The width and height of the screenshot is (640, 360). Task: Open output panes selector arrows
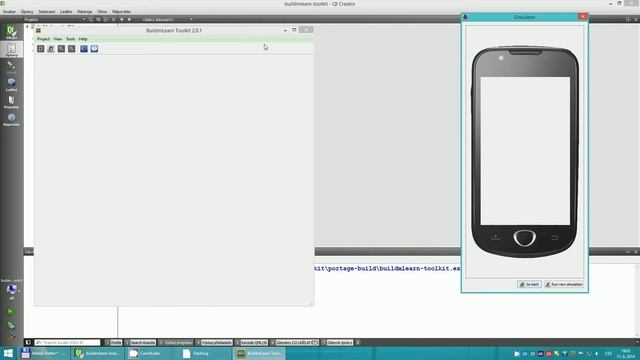[x=358, y=342]
